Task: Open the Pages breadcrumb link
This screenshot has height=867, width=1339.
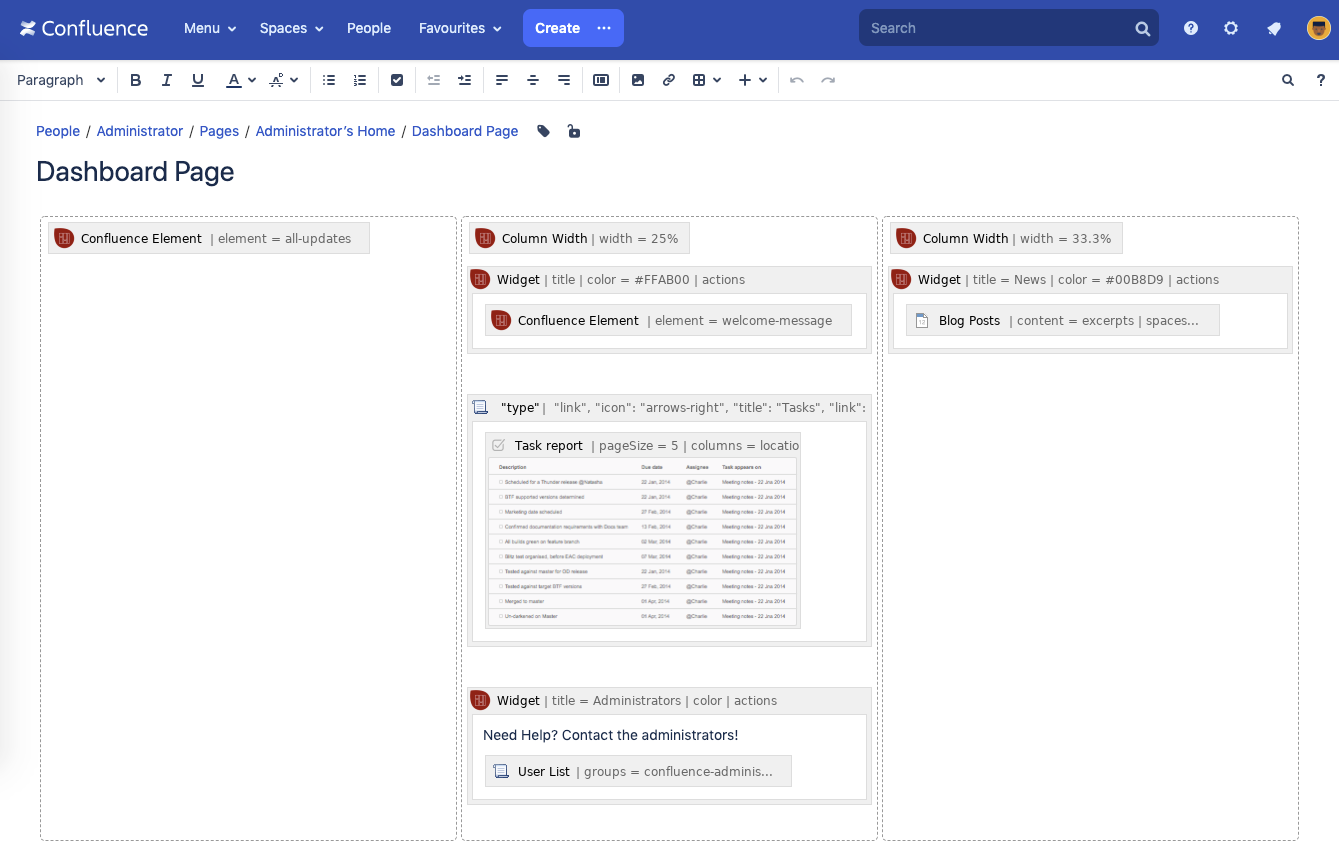Action: coord(219,131)
